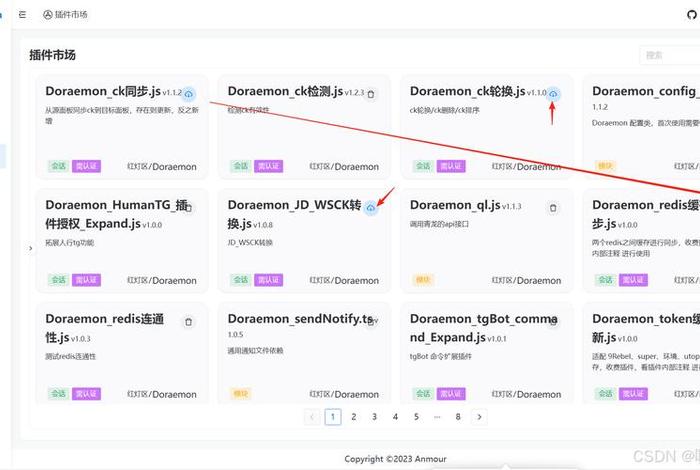Delete the Doraemon_ql.js plugin

click(x=553, y=208)
